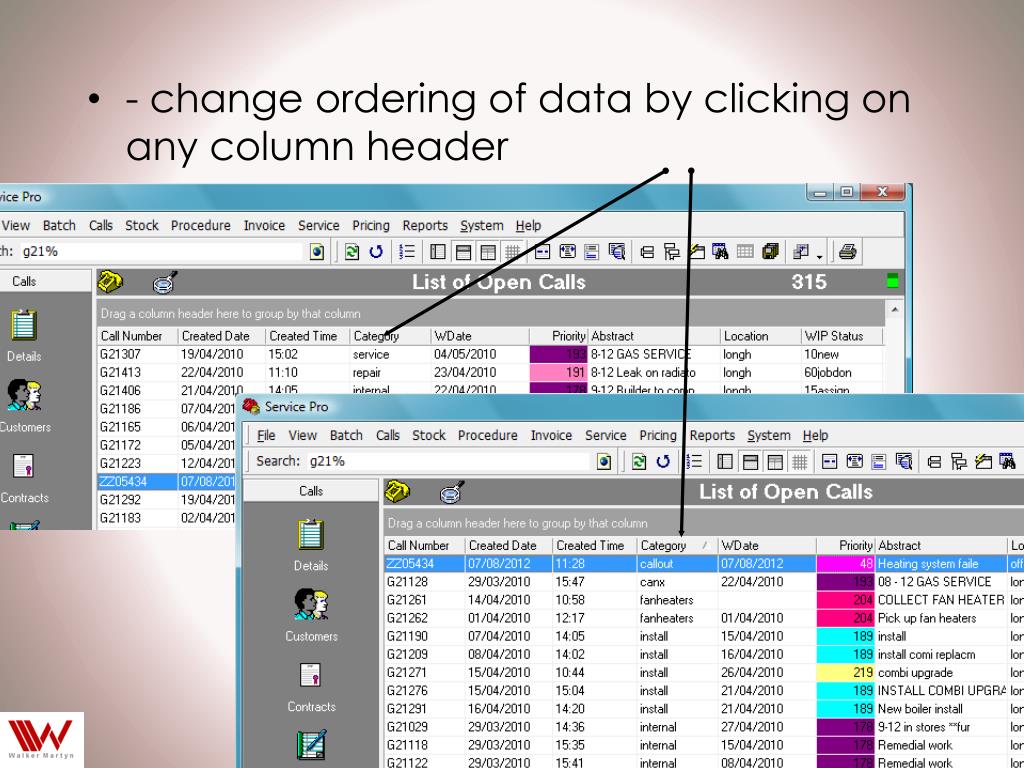Click the web page globe icon in front window toolbar

pos(604,462)
